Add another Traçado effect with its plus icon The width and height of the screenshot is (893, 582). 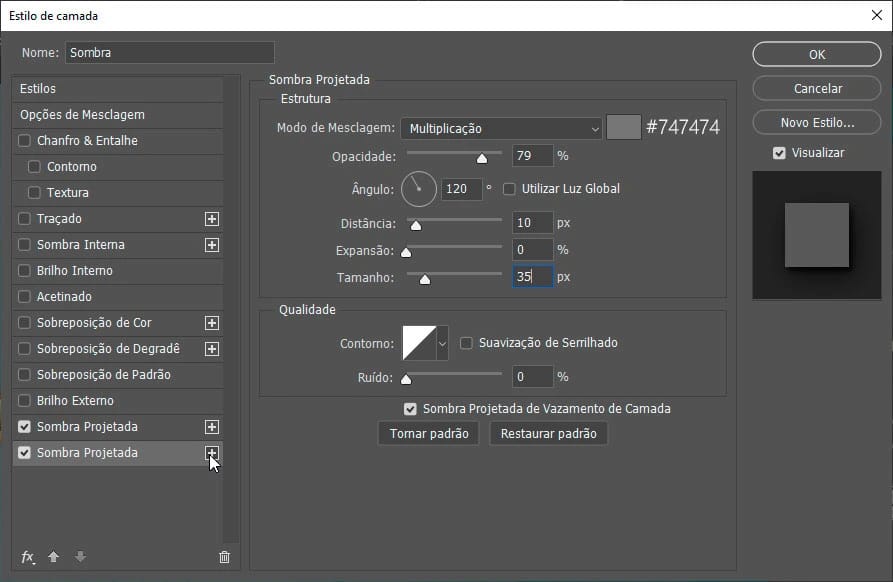click(x=212, y=218)
